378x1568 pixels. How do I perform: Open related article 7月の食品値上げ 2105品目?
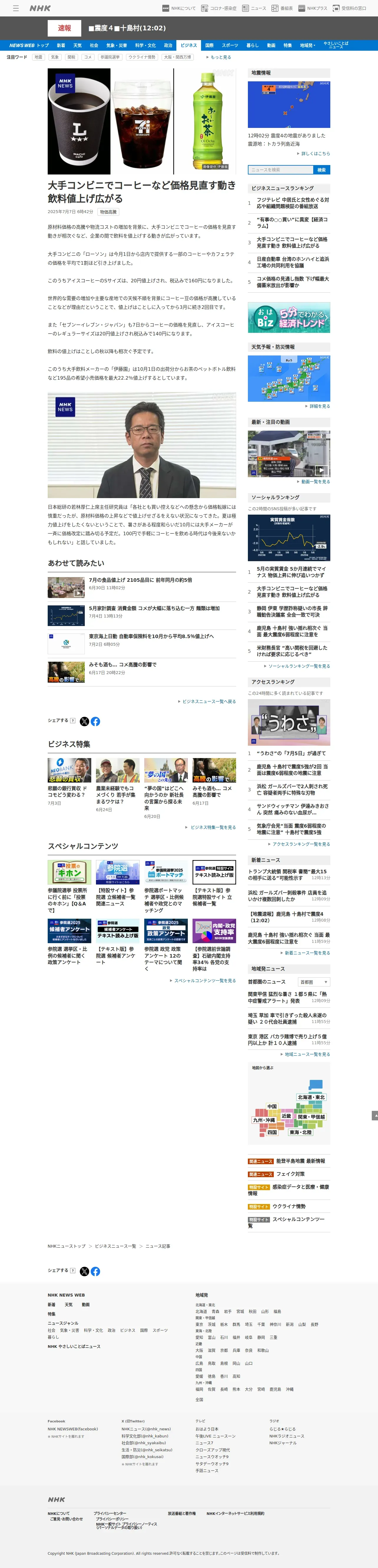(140, 580)
